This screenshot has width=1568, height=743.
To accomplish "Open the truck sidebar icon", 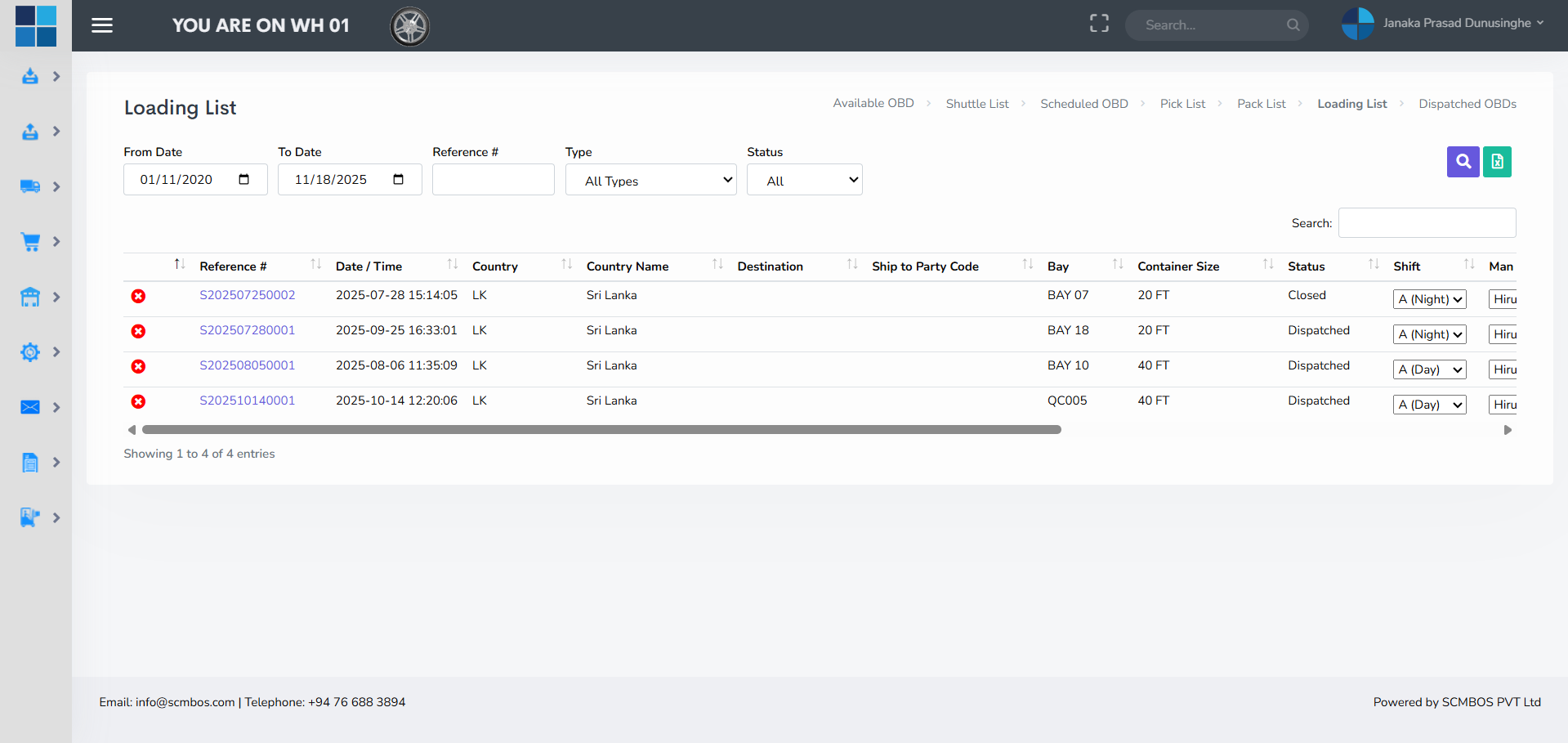I will point(30,186).
